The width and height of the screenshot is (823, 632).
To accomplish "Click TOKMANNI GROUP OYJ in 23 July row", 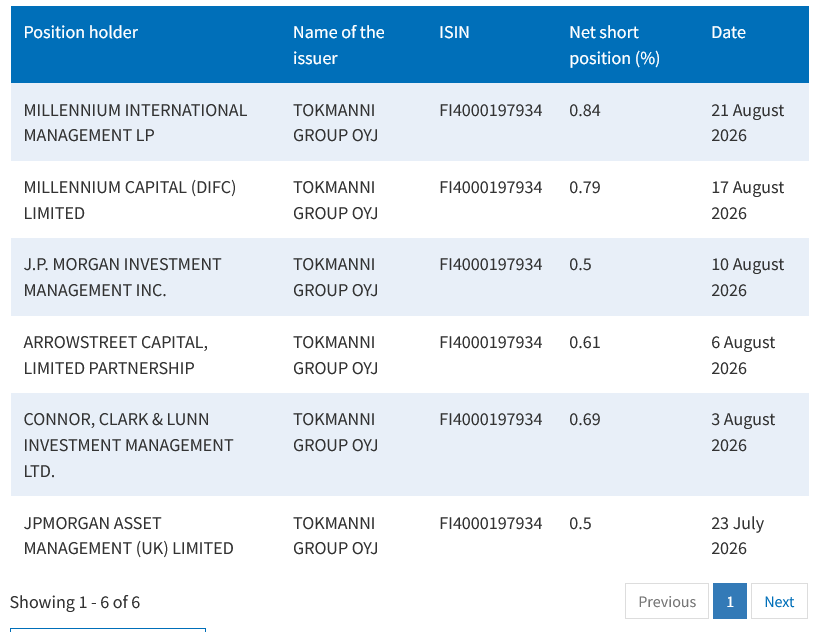I will [x=335, y=535].
